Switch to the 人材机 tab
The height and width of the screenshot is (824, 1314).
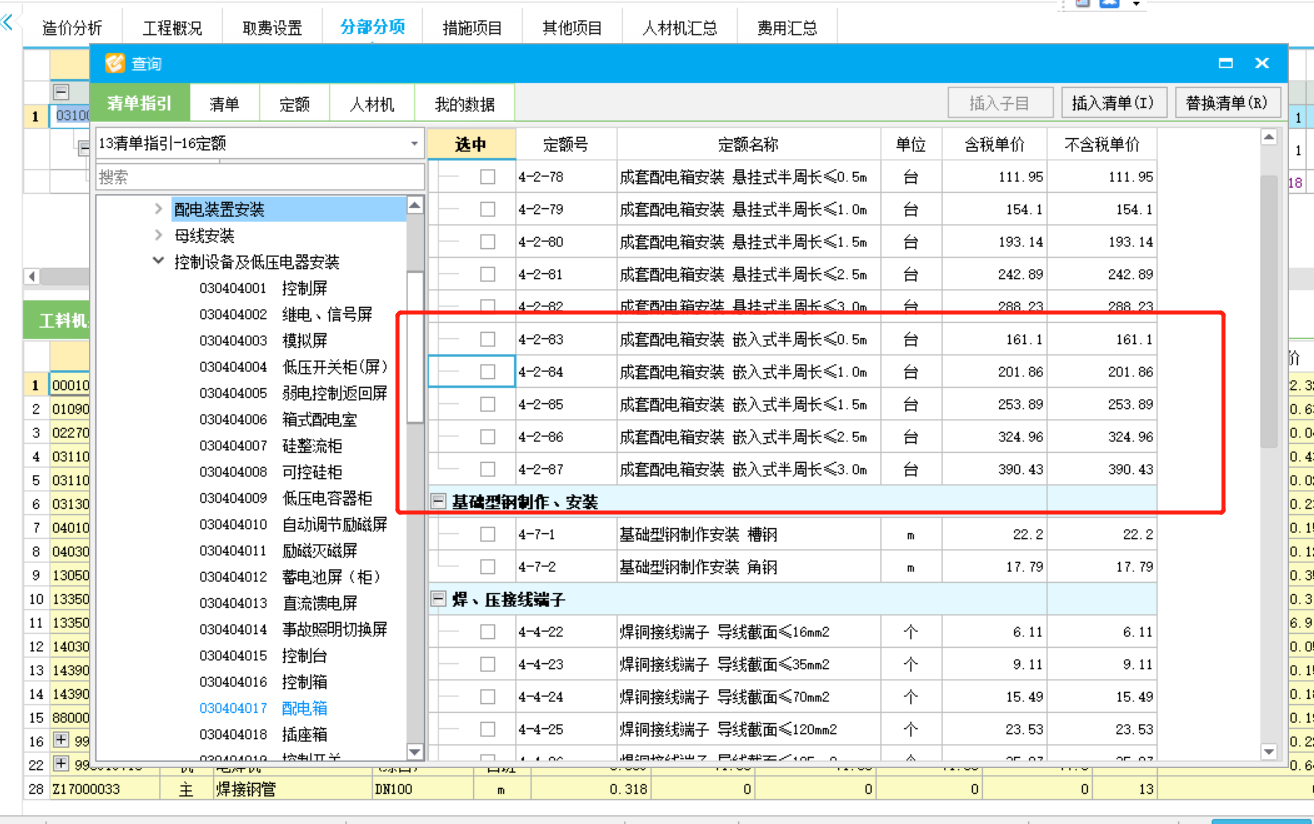click(x=372, y=104)
